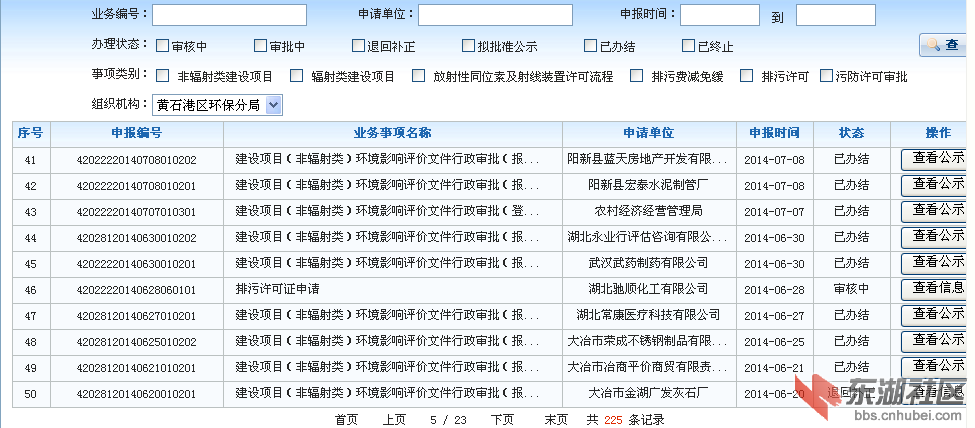The width and height of the screenshot is (975, 428).
Task: Click applicant 湖北常康医疗科技有限公司
Action: click(649, 315)
